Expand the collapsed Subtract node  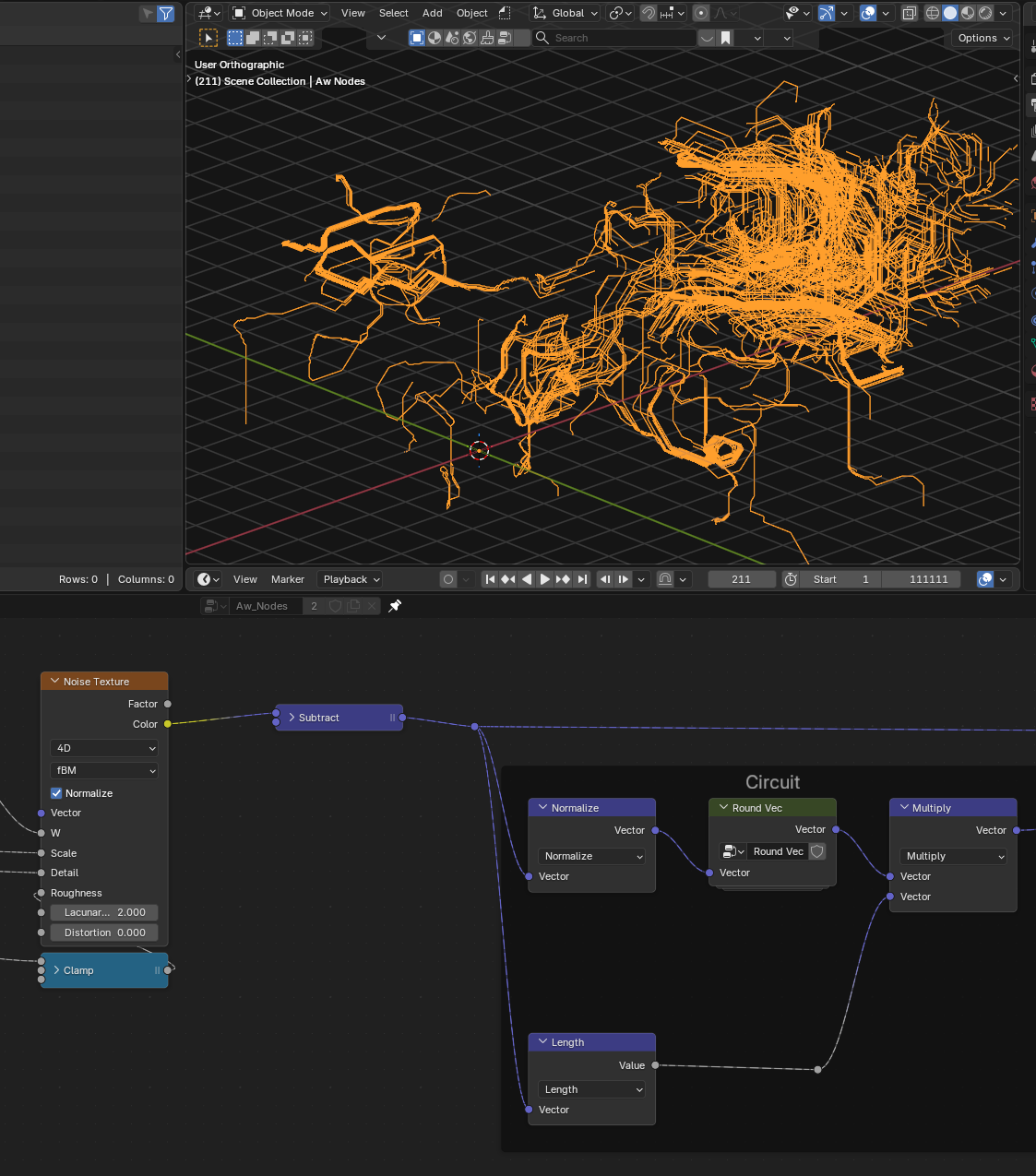pos(292,718)
